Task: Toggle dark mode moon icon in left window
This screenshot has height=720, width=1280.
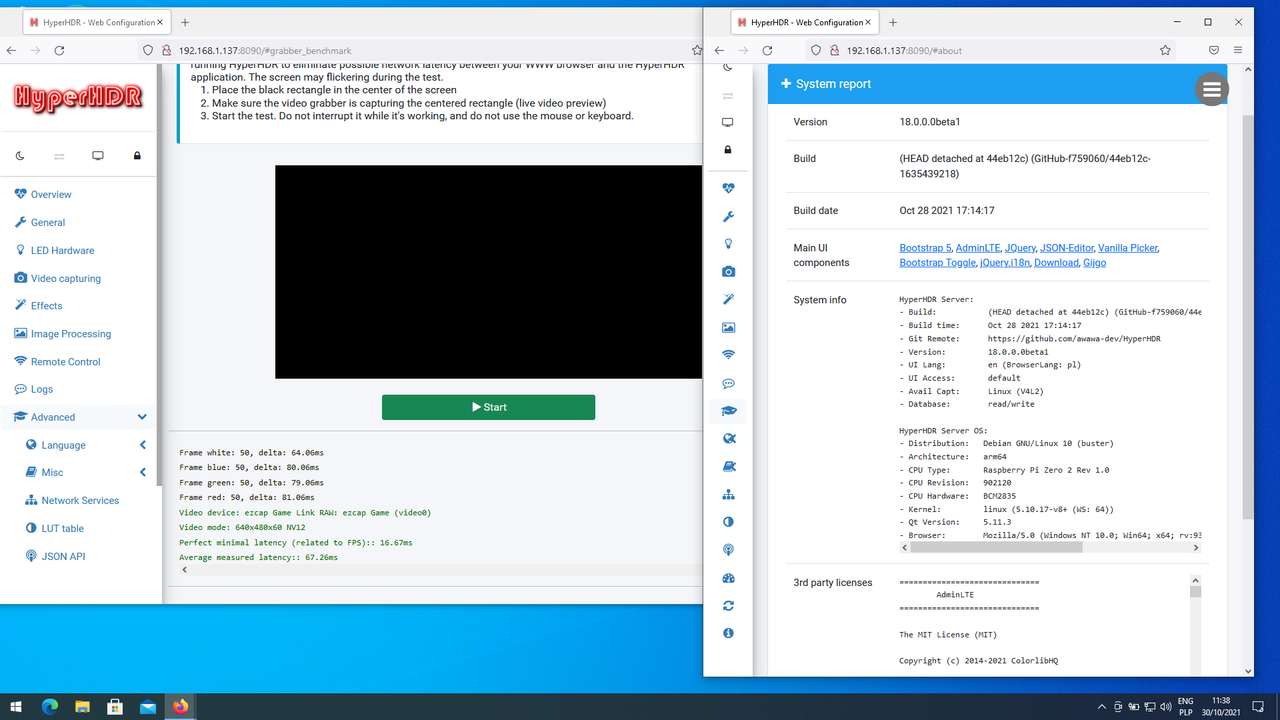Action: tap(20, 156)
